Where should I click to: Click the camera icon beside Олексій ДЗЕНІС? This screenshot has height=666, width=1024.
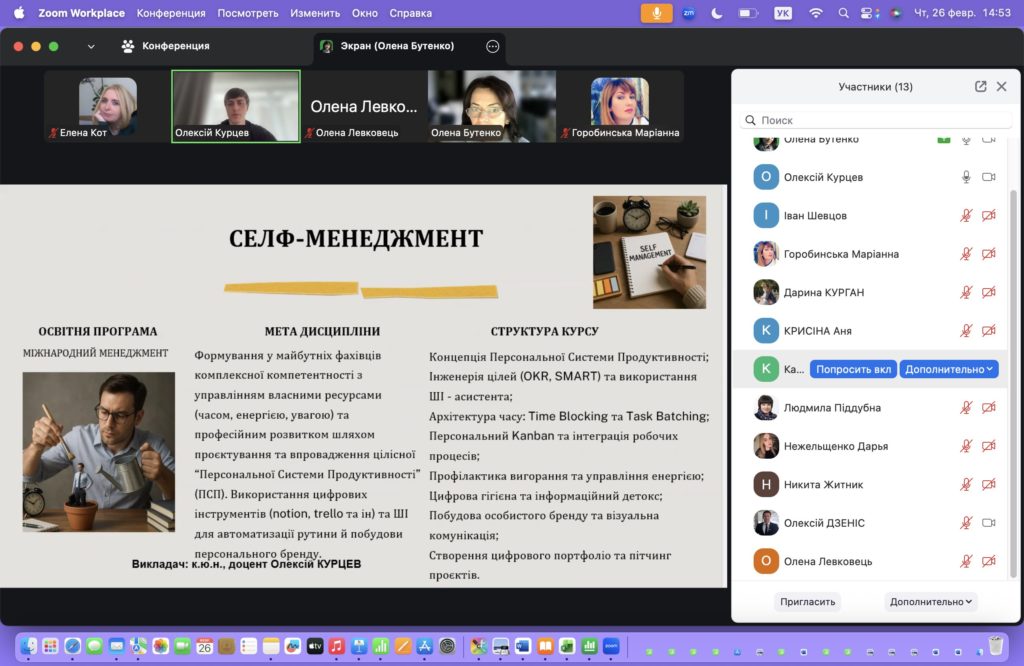(988, 523)
